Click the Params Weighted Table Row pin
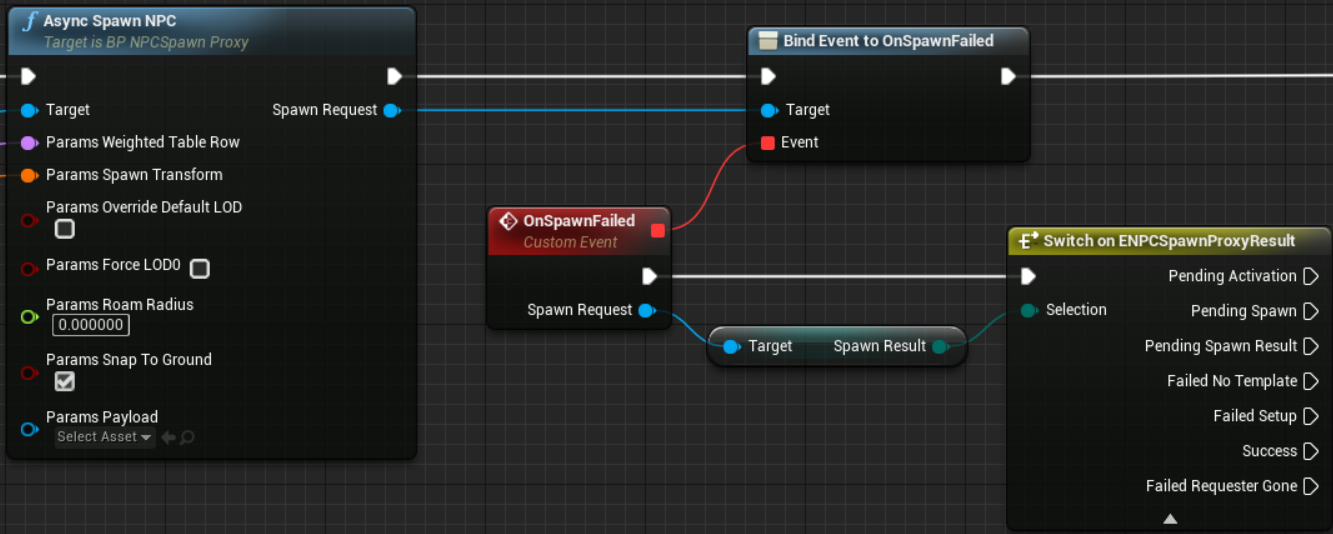This screenshot has width=1333, height=534. point(28,143)
